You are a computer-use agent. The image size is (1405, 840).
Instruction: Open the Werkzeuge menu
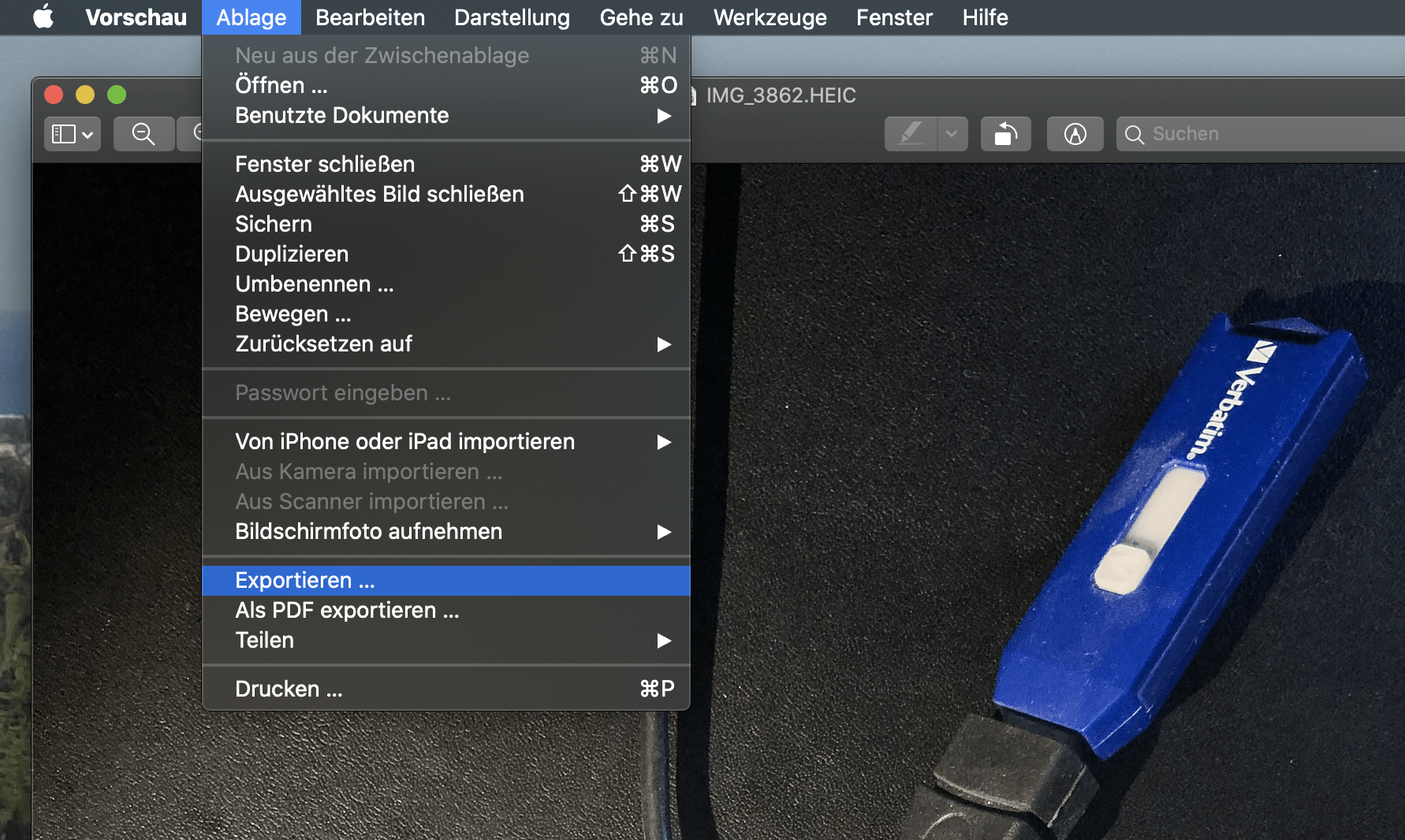(x=770, y=17)
